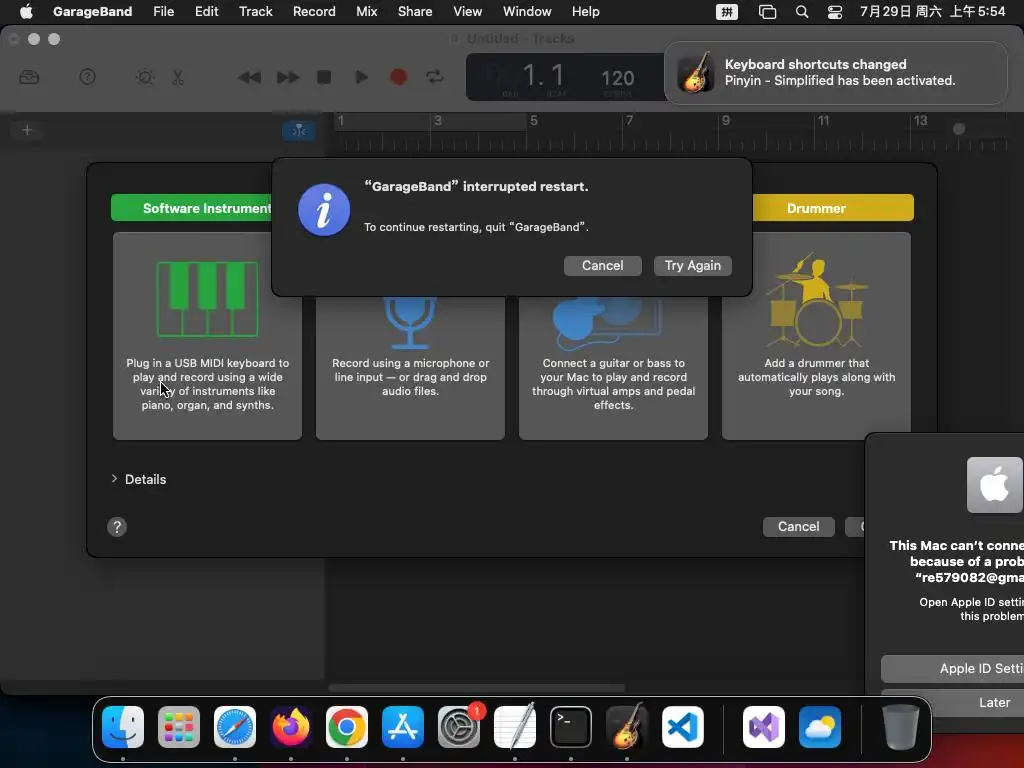1024x768 pixels.
Task: Open the Window menu
Action: pyautogui.click(x=527, y=11)
